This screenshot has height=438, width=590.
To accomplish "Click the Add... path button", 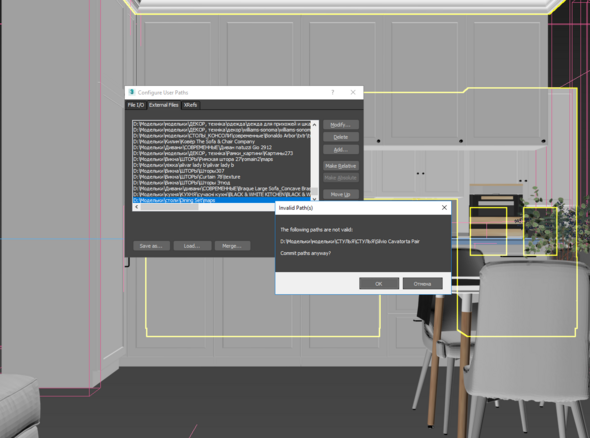I will [x=341, y=150].
